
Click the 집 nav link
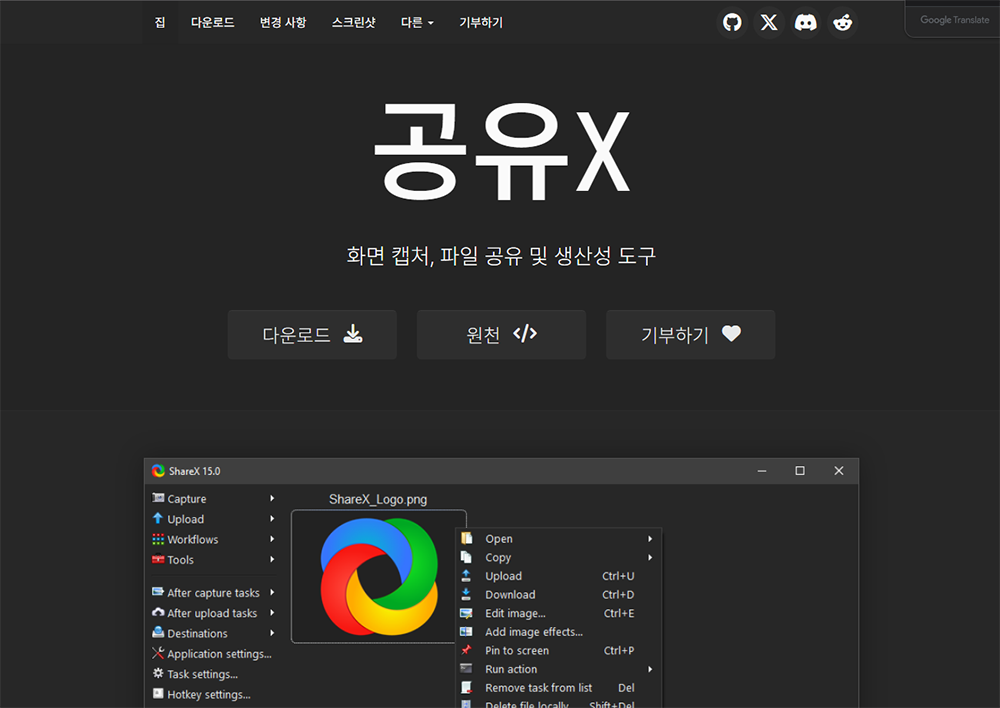160,22
